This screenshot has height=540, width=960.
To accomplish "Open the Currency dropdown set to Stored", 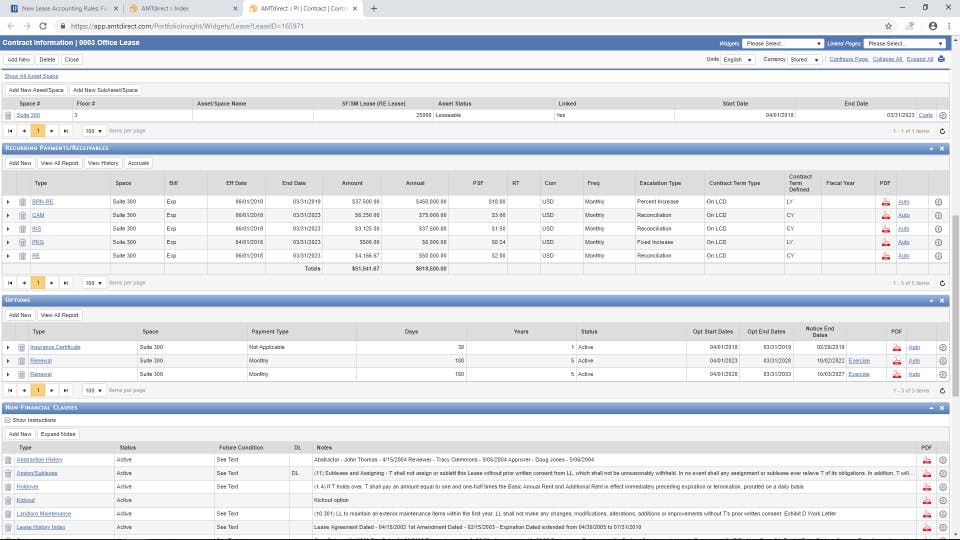I will [x=803, y=59].
